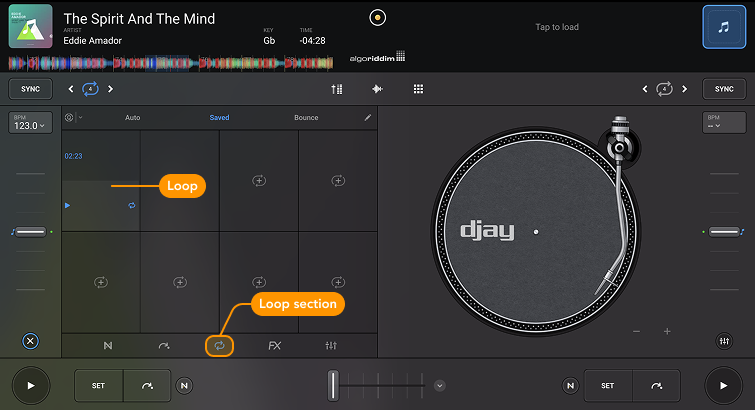Open the mixer faders view icon
Viewport: 755px width, 410px height.
tap(337, 89)
